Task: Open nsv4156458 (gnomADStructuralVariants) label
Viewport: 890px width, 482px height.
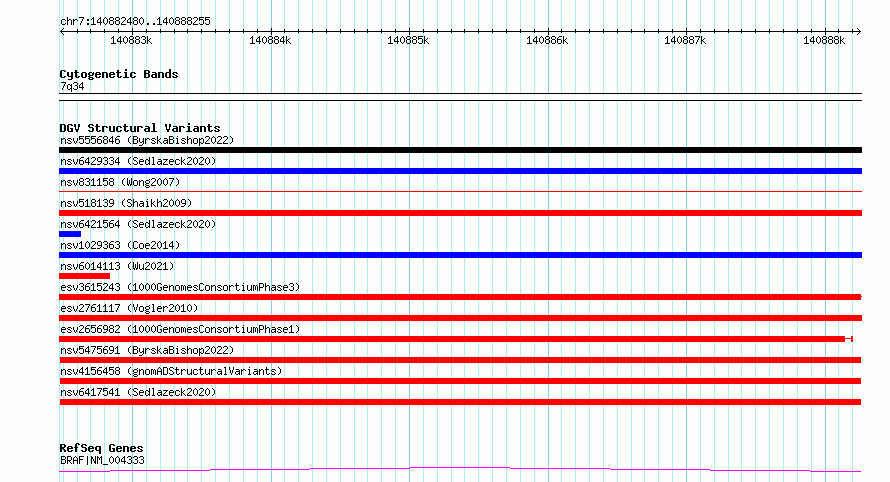Action: tap(171, 371)
